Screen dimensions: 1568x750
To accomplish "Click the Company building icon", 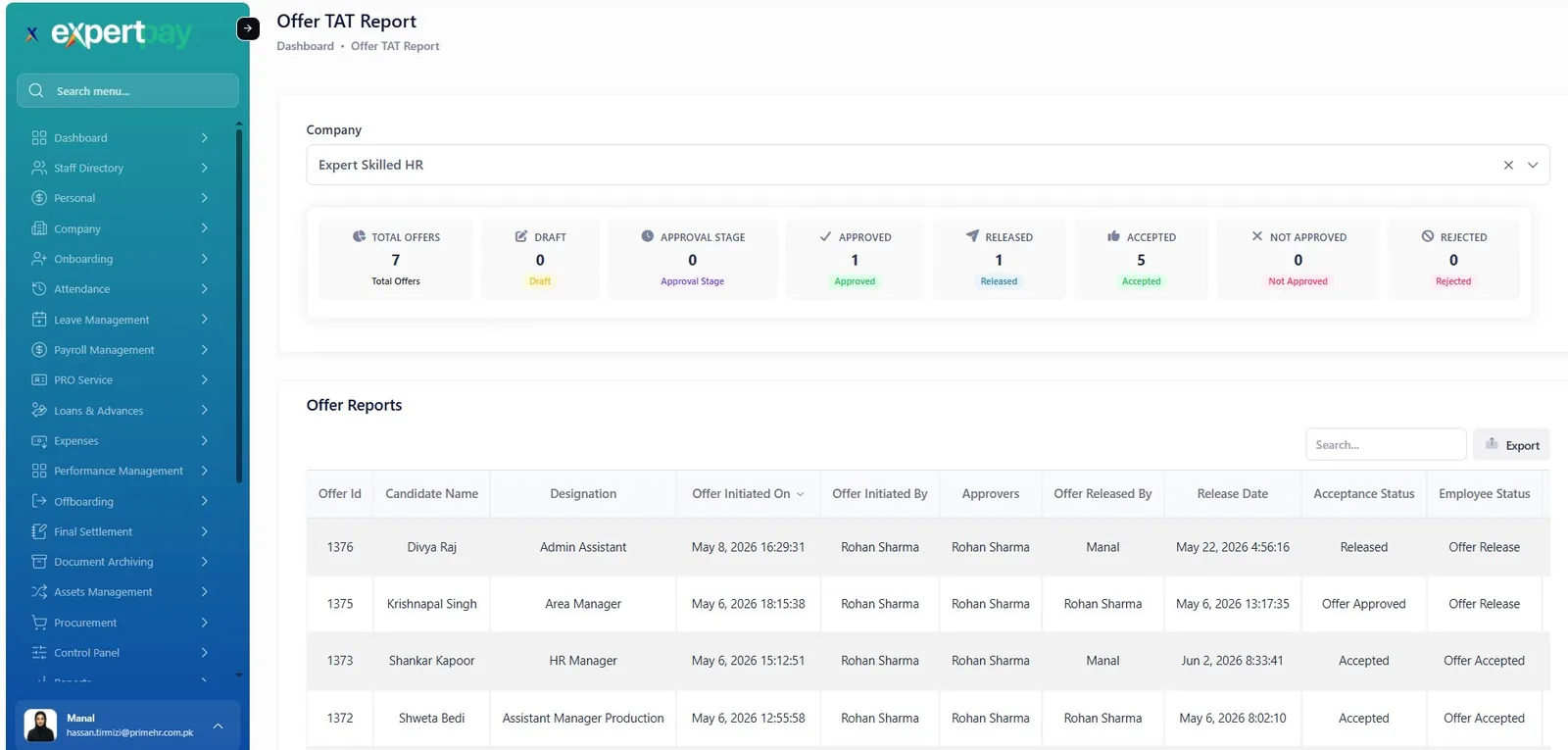I will 39,228.
